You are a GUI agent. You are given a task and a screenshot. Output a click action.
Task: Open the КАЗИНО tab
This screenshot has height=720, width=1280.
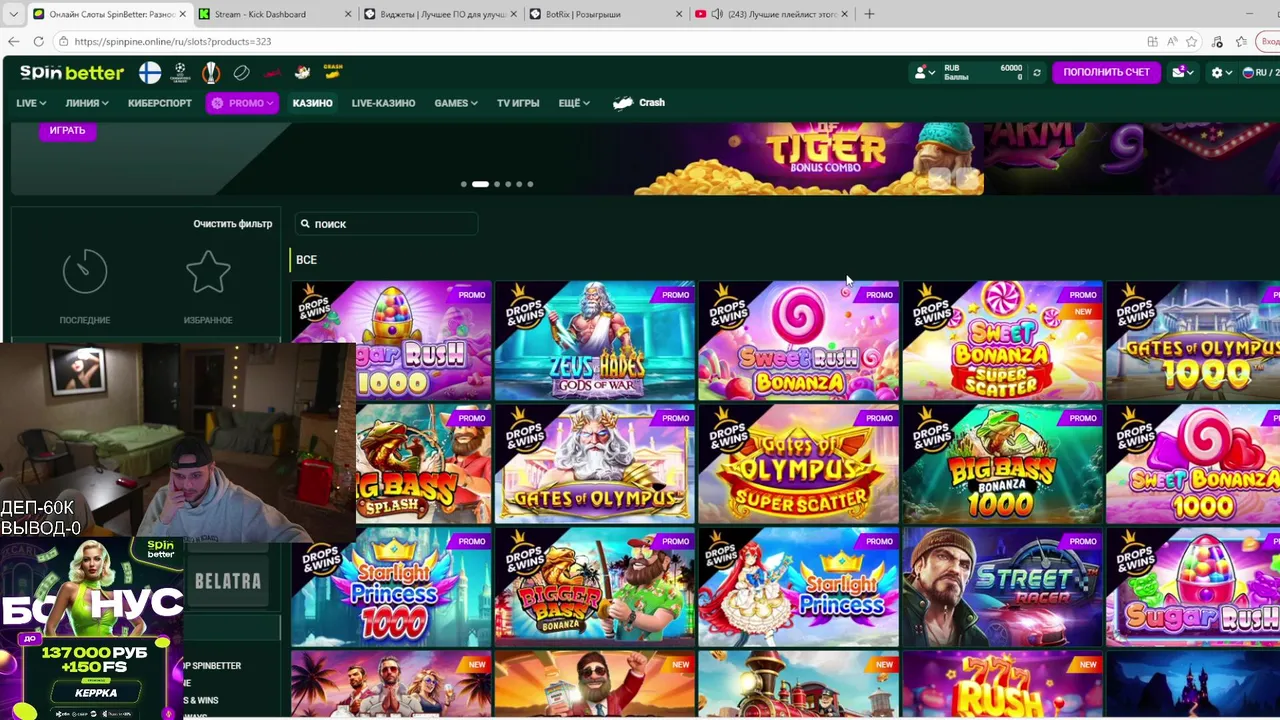click(312, 103)
